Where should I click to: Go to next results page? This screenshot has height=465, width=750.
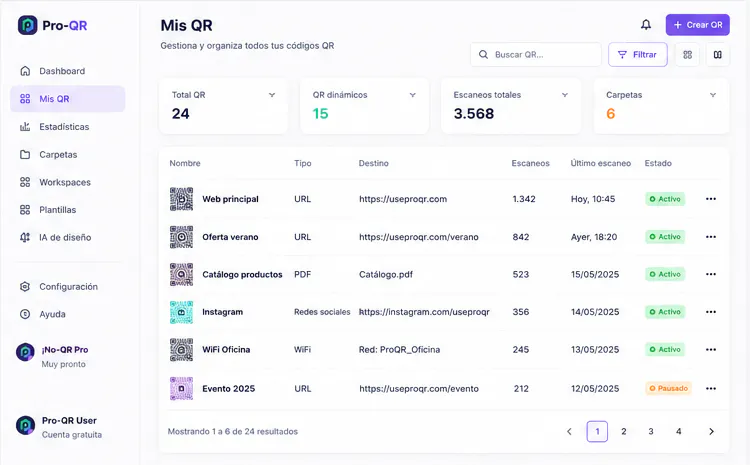tap(711, 432)
